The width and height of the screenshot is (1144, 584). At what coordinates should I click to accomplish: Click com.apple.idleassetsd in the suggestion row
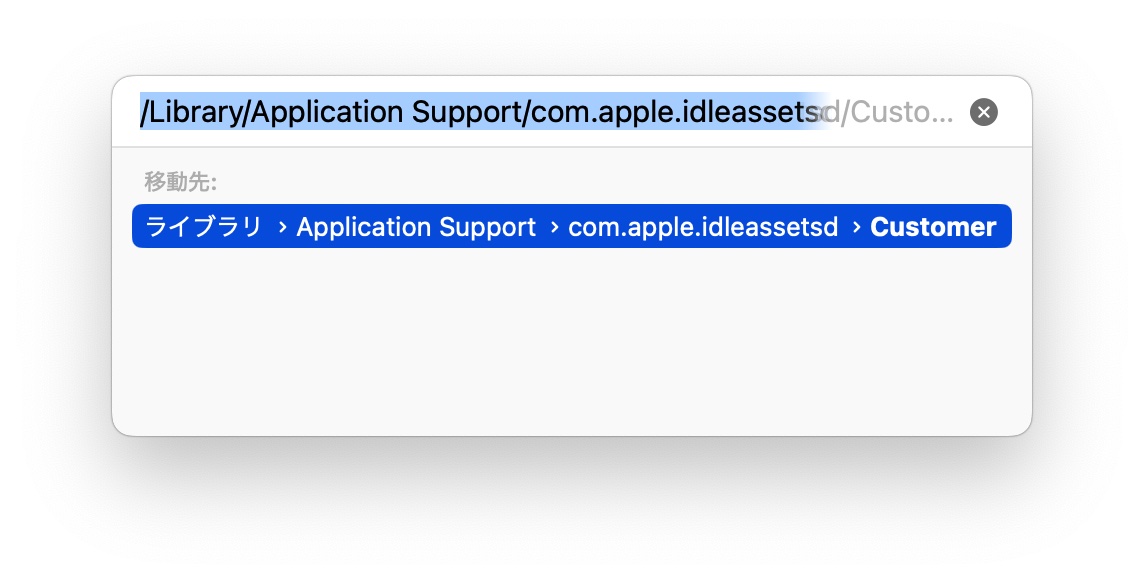703,227
